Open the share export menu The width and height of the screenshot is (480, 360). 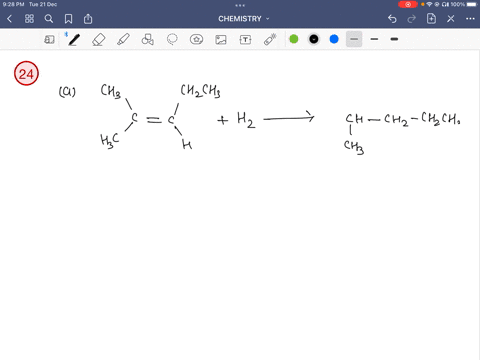(88, 19)
